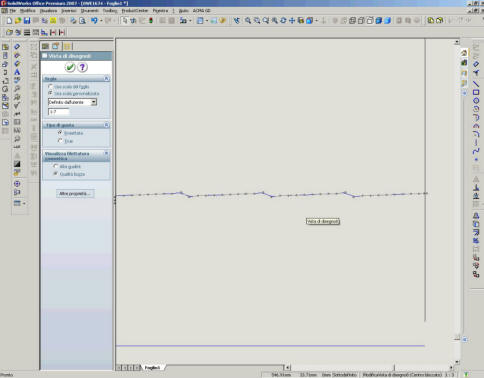This screenshot has height=378, width=484.
Task: Select the Pan (blue cross arrows) tool
Action: (292, 21)
